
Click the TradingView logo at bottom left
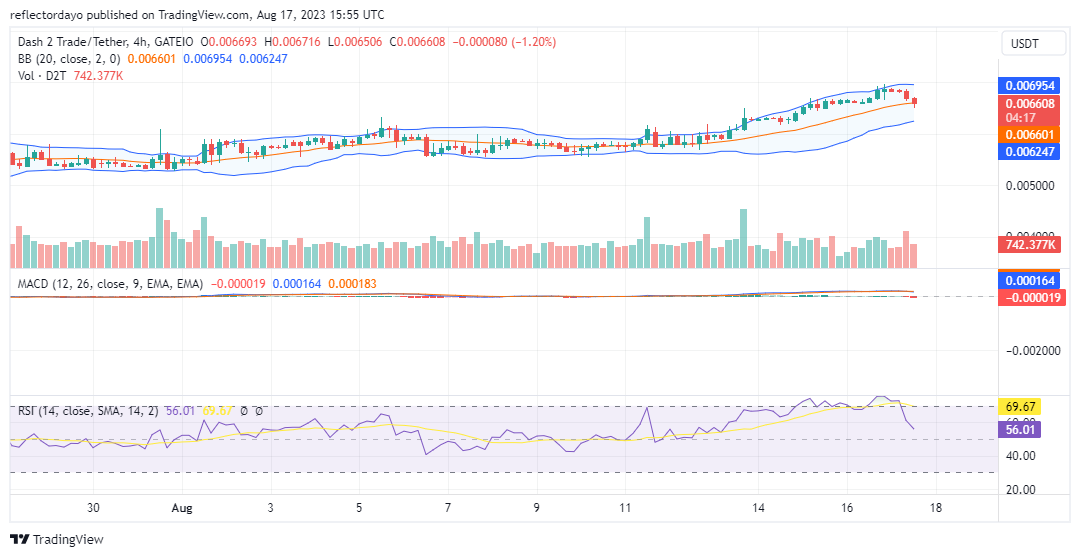click(x=56, y=539)
